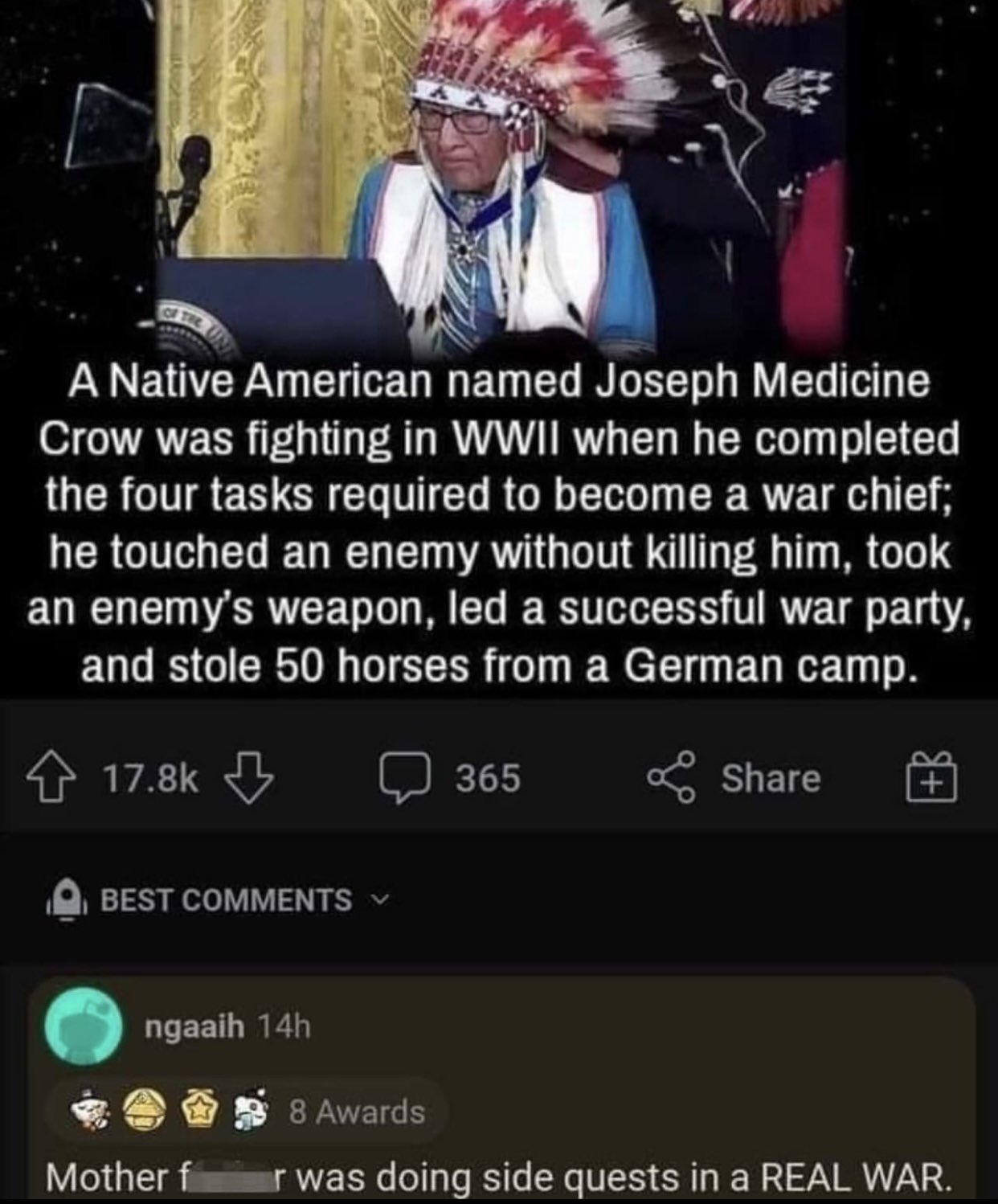View the 8 Awards list
Screen dimensions: 998x1204
coord(357,1112)
